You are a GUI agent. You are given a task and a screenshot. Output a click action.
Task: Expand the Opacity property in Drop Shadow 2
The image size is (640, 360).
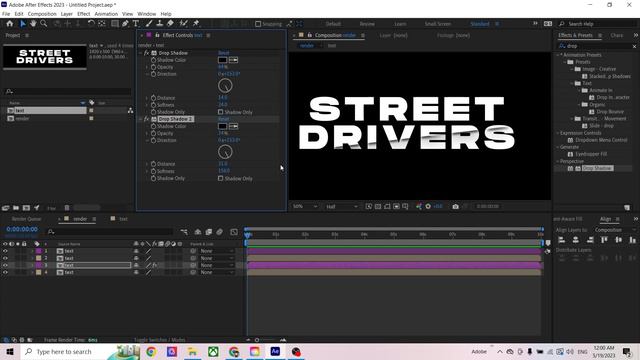coord(147,133)
